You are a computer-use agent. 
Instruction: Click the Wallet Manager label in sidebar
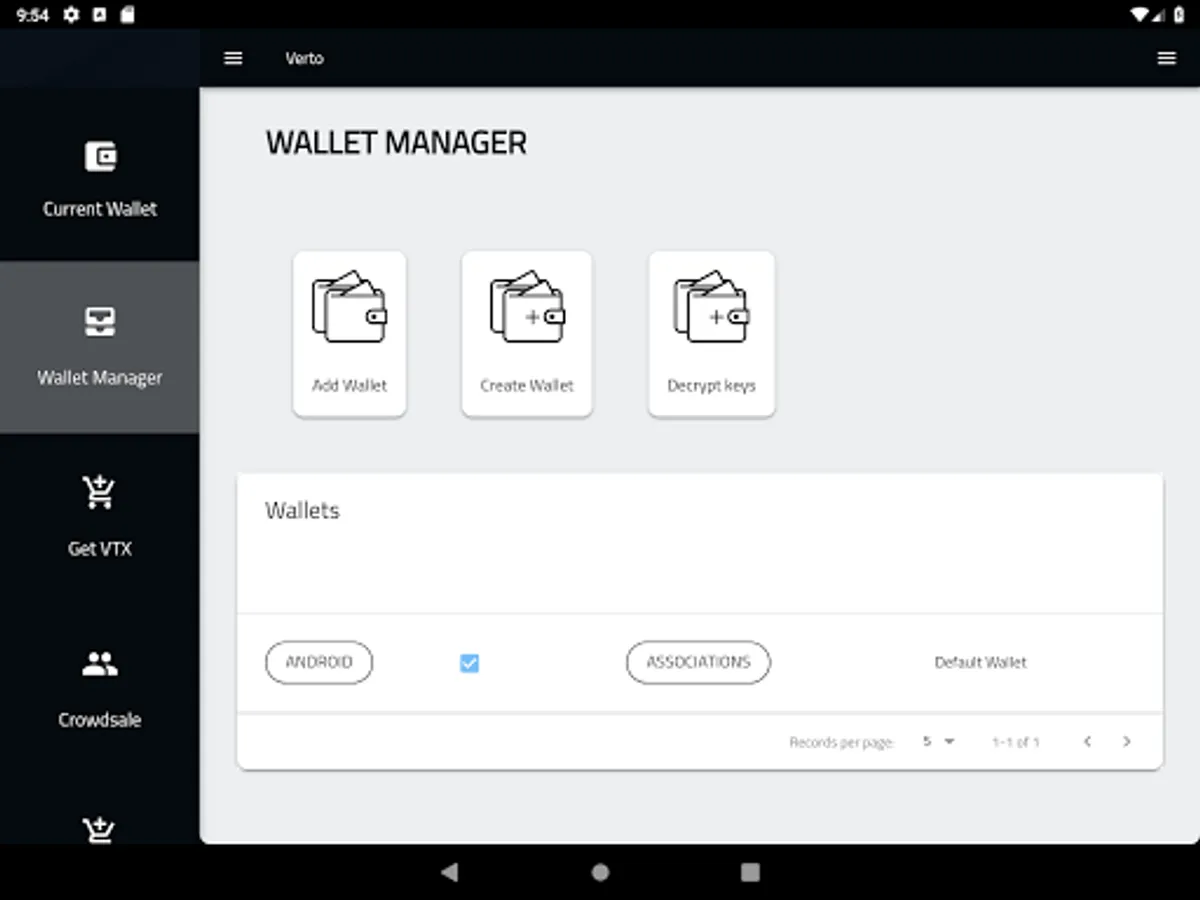(100, 378)
